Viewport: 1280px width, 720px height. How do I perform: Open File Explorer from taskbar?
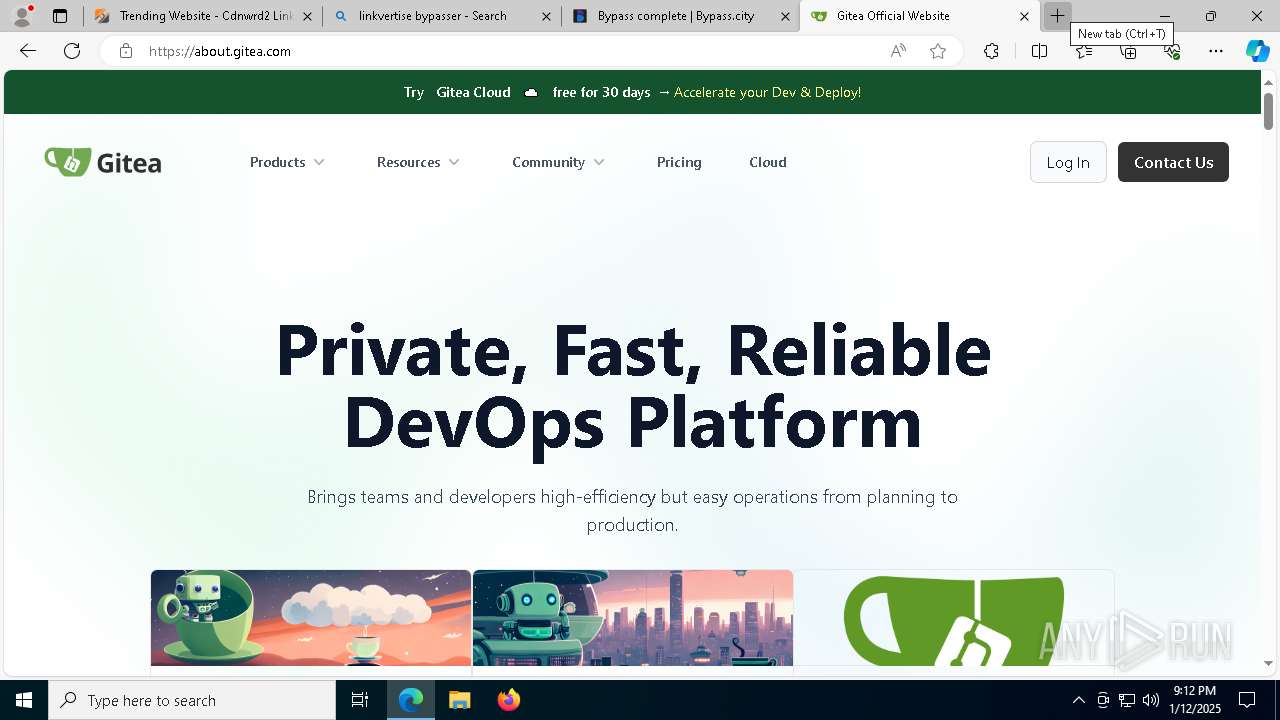459,700
